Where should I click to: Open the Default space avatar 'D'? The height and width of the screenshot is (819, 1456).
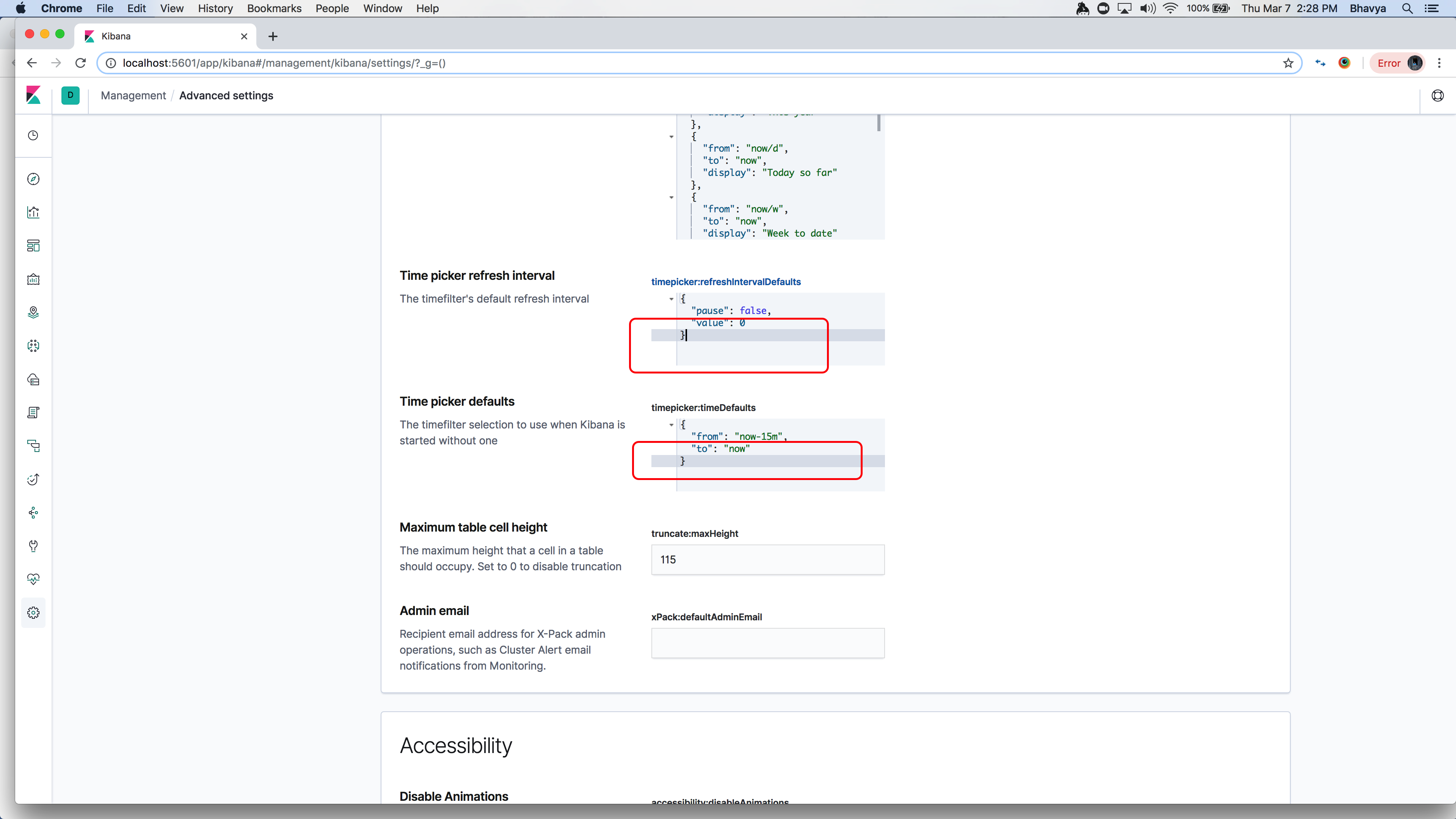pos(70,95)
